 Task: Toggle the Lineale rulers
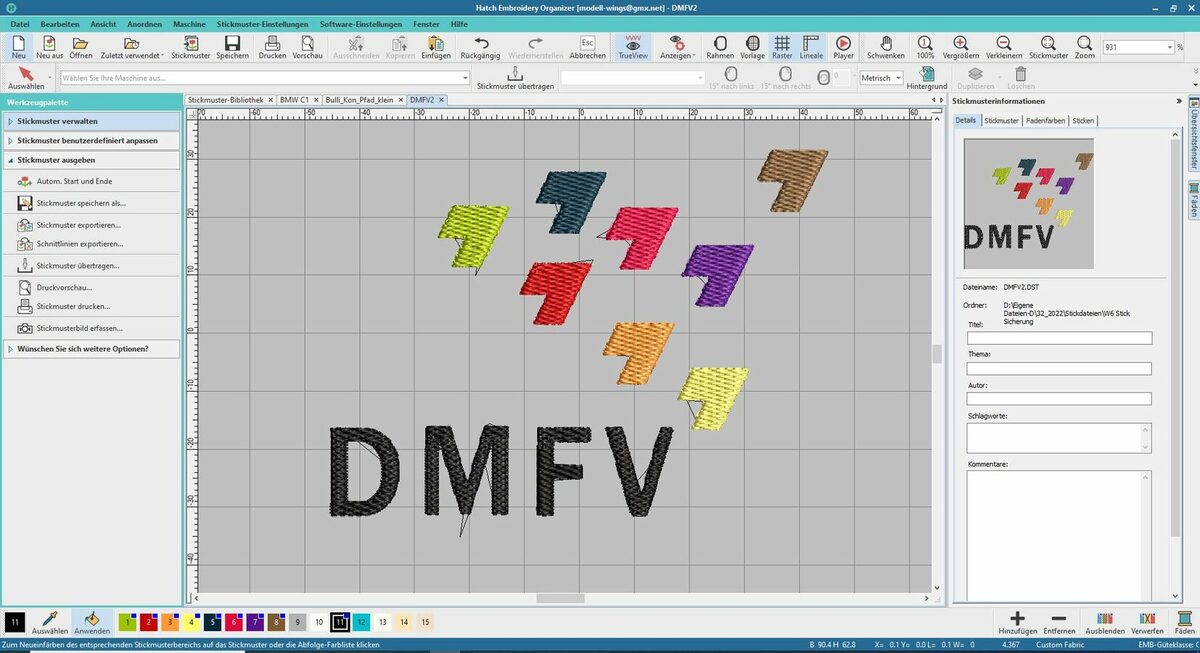[811, 47]
